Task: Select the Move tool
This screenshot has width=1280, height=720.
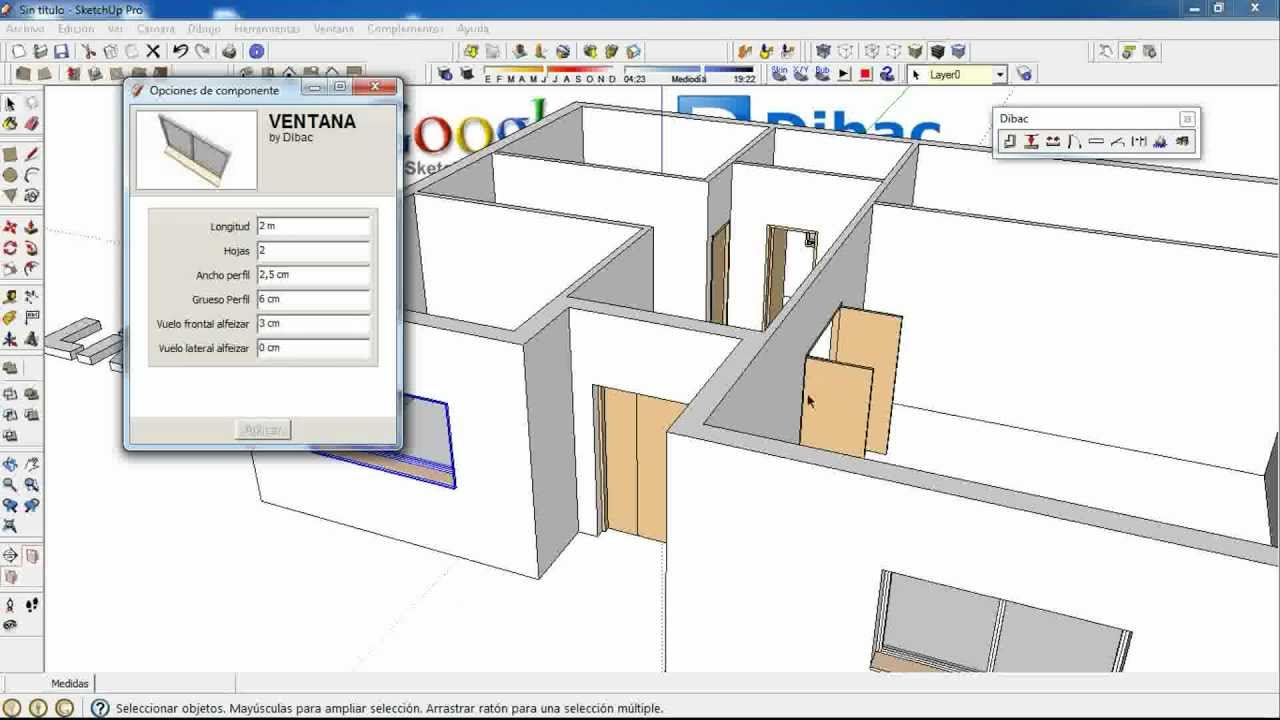Action: (x=10, y=227)
